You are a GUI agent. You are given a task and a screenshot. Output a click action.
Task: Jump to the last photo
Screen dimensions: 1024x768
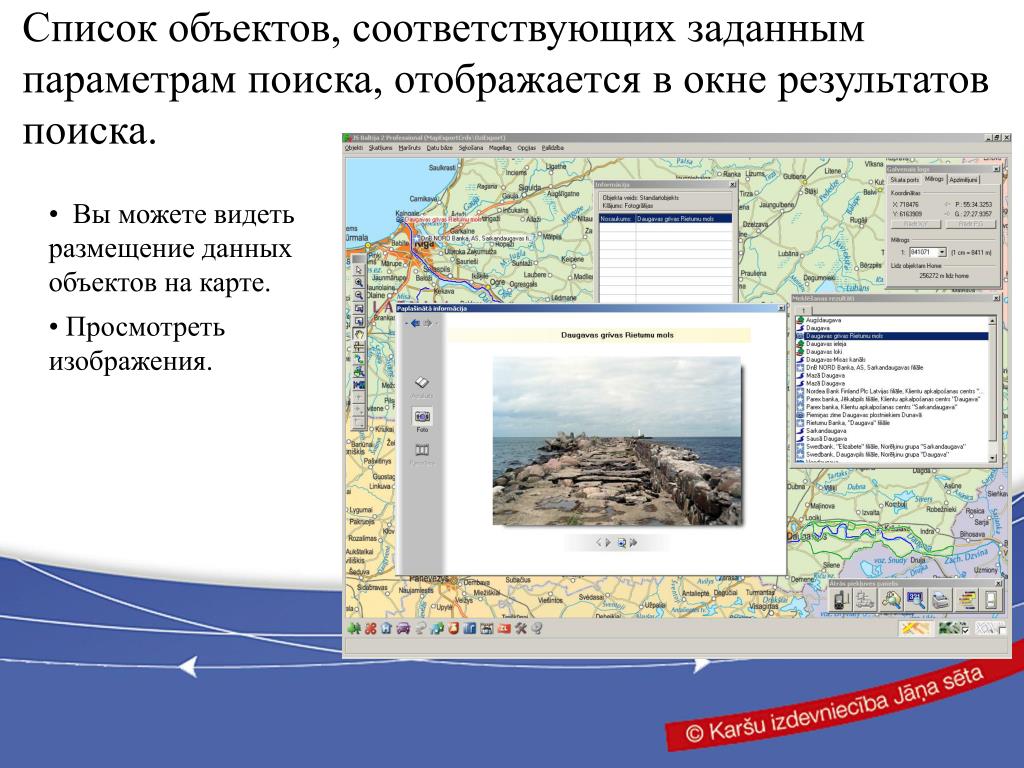[634, 543]
